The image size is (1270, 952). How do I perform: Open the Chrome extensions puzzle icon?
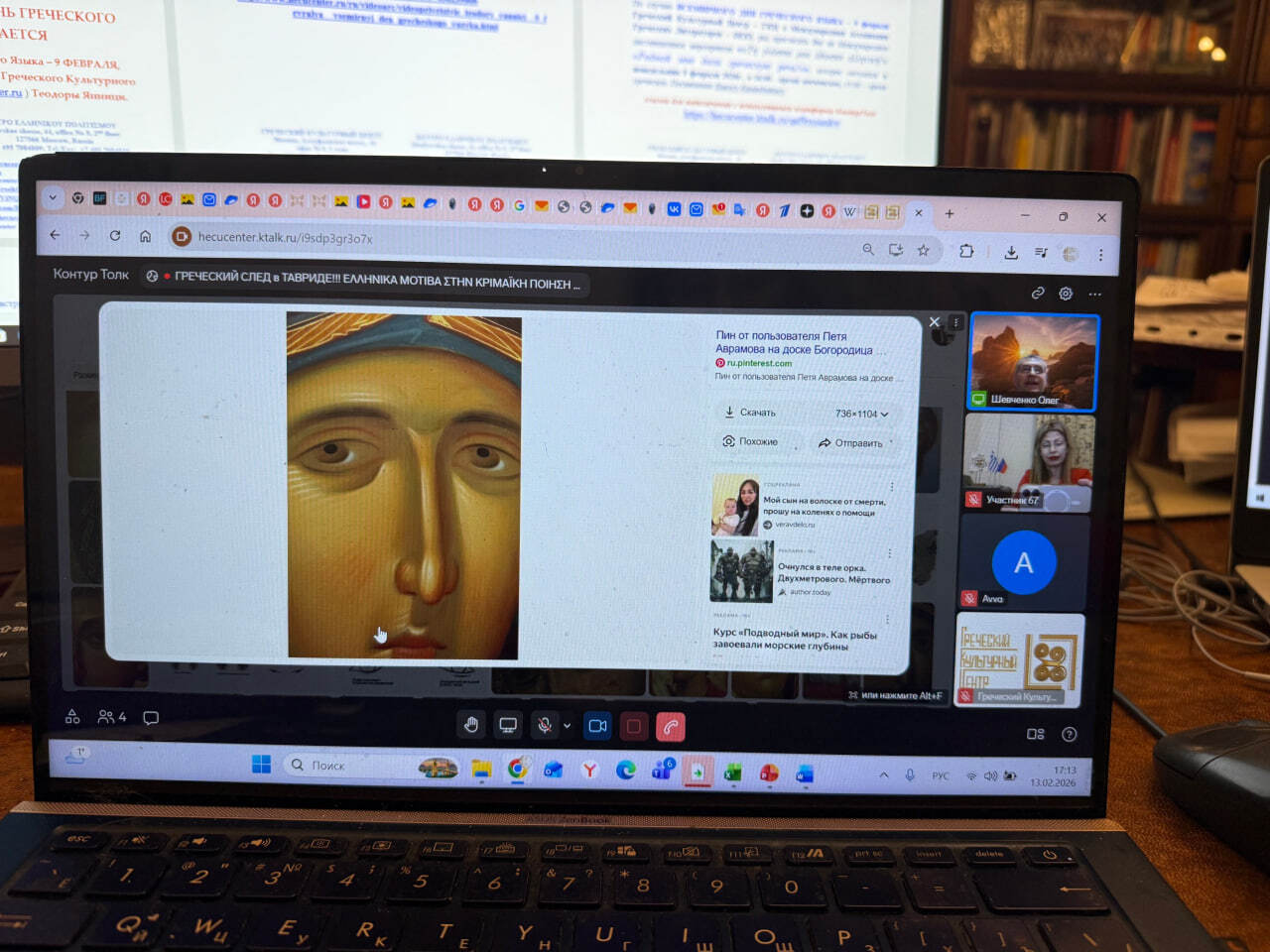tap(966, 251)
